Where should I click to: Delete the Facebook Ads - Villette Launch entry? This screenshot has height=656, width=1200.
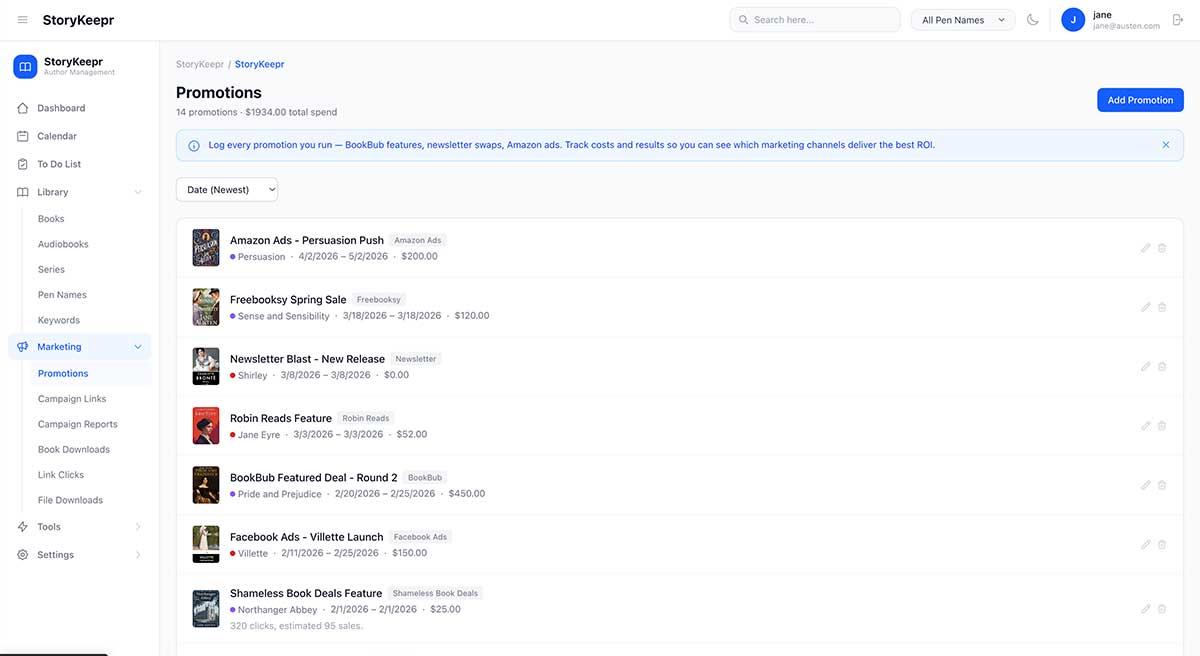point(1162,545)
